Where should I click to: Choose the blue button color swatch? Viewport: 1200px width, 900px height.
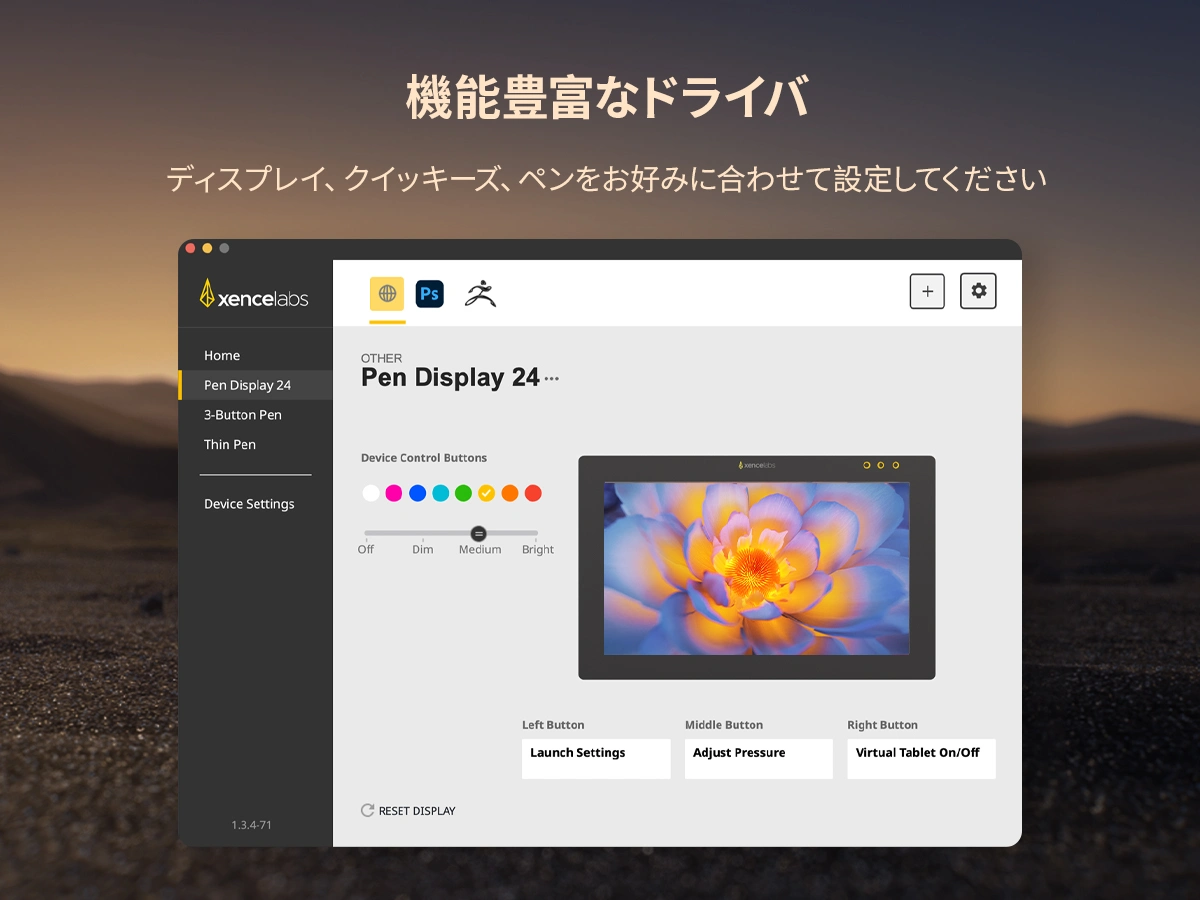[417, 493]
